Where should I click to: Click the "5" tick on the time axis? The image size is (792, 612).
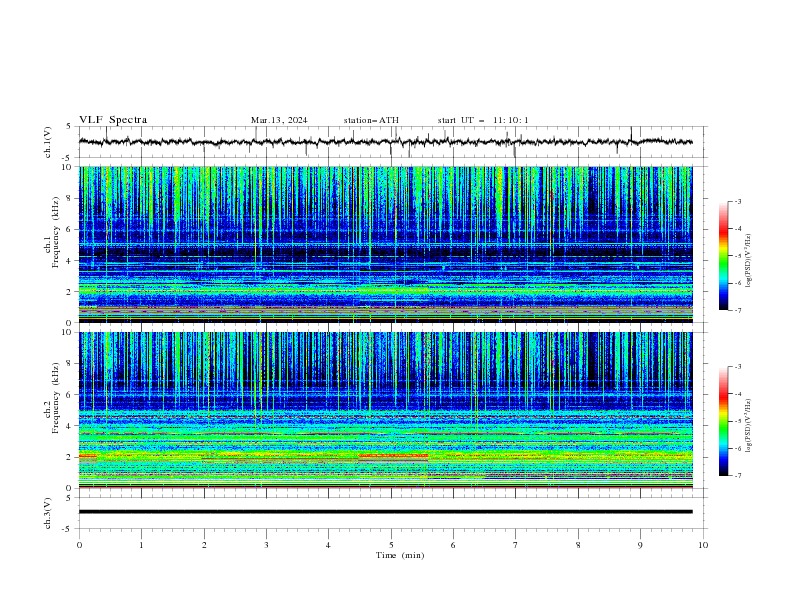(x=391, y=545)
